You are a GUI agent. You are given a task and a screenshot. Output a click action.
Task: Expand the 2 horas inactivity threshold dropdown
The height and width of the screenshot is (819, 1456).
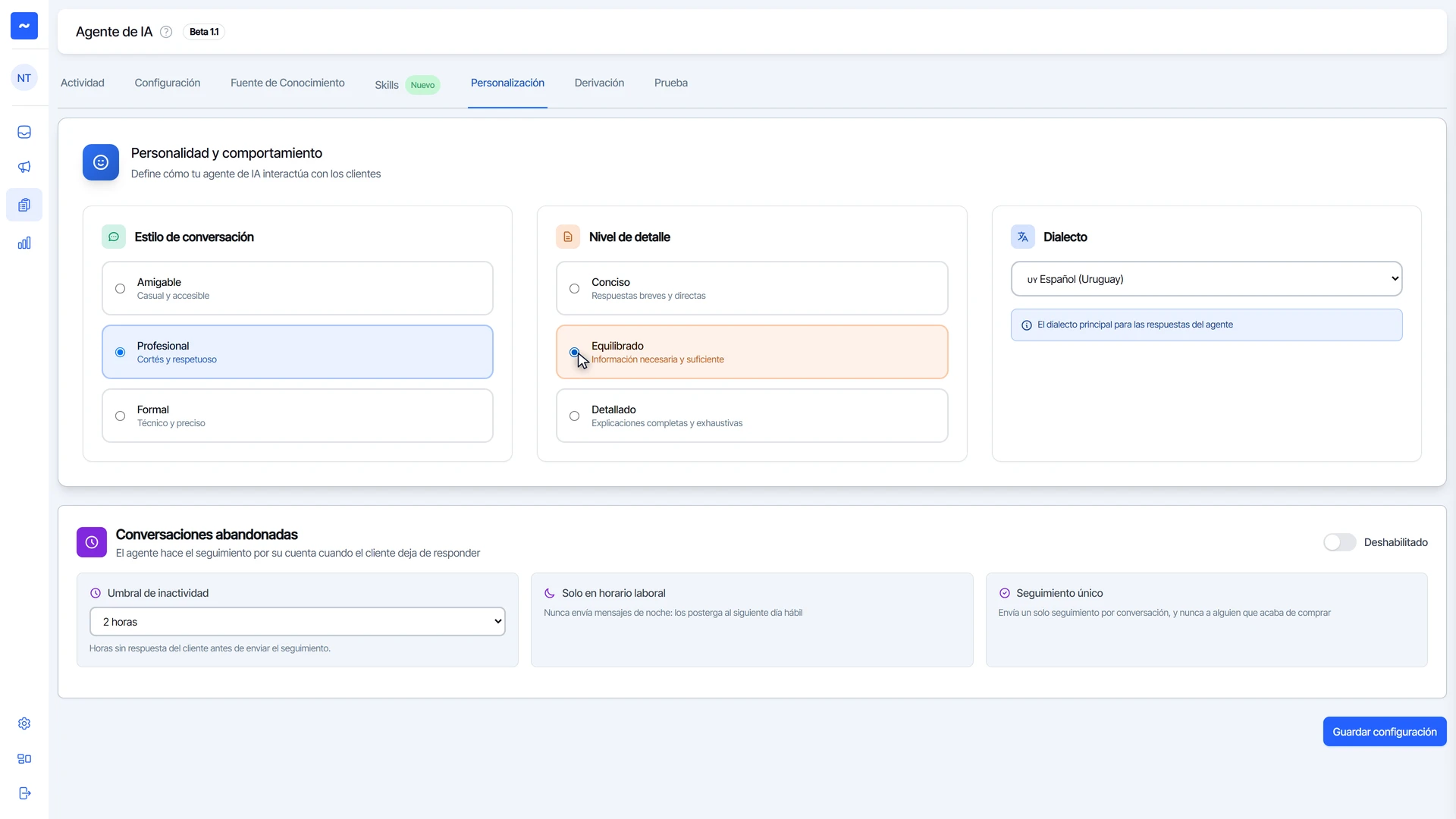297,622
